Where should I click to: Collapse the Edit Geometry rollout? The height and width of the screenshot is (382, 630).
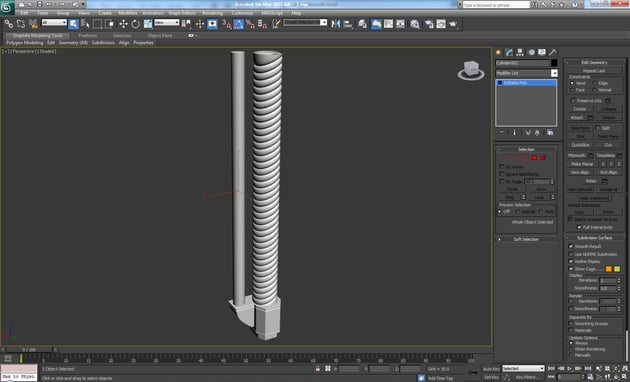[x=594, y=62]
